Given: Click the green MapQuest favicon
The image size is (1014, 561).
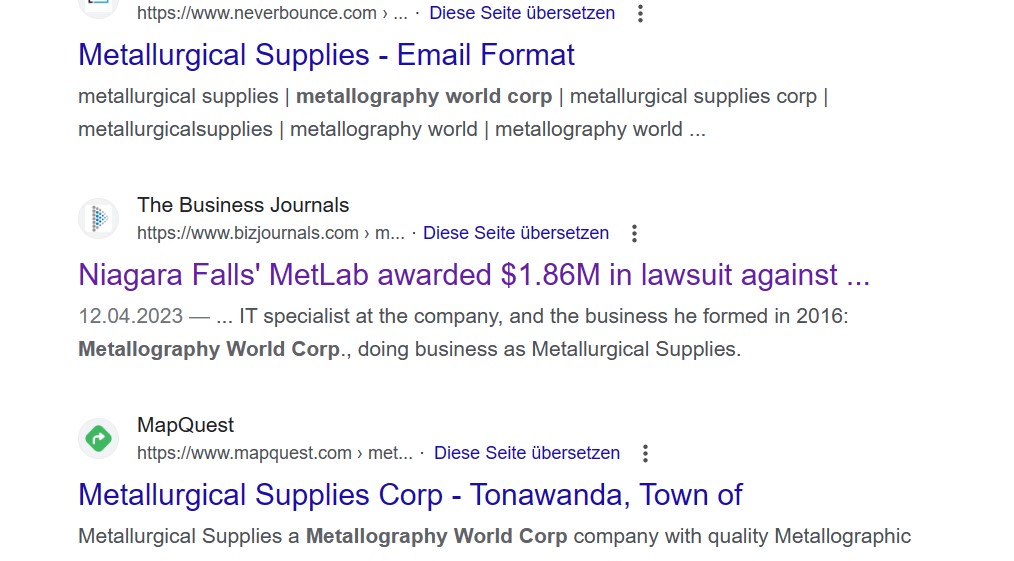Looking at the screenshot, I should coord(98,439).
